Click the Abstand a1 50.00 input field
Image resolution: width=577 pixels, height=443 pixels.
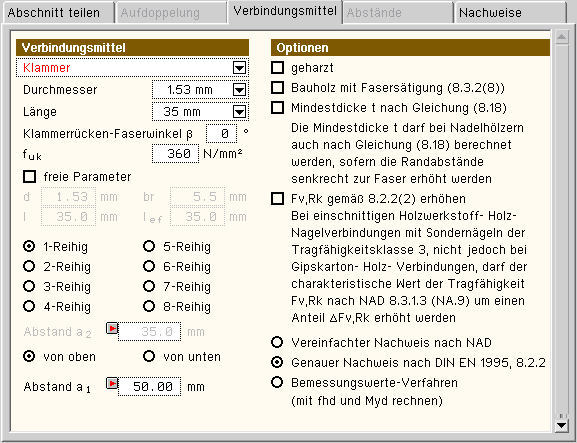149,387
